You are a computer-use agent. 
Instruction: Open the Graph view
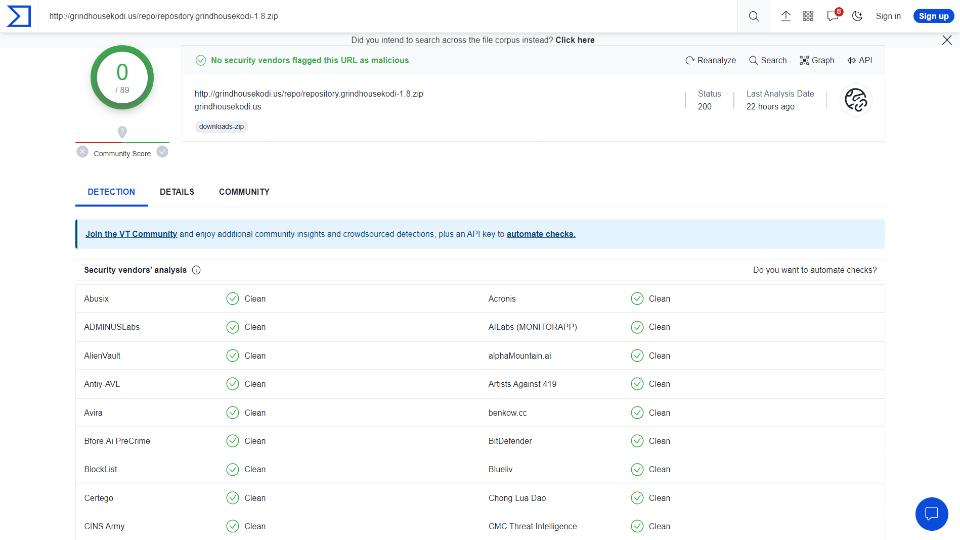pyautogui.click(x=817, y=60)
